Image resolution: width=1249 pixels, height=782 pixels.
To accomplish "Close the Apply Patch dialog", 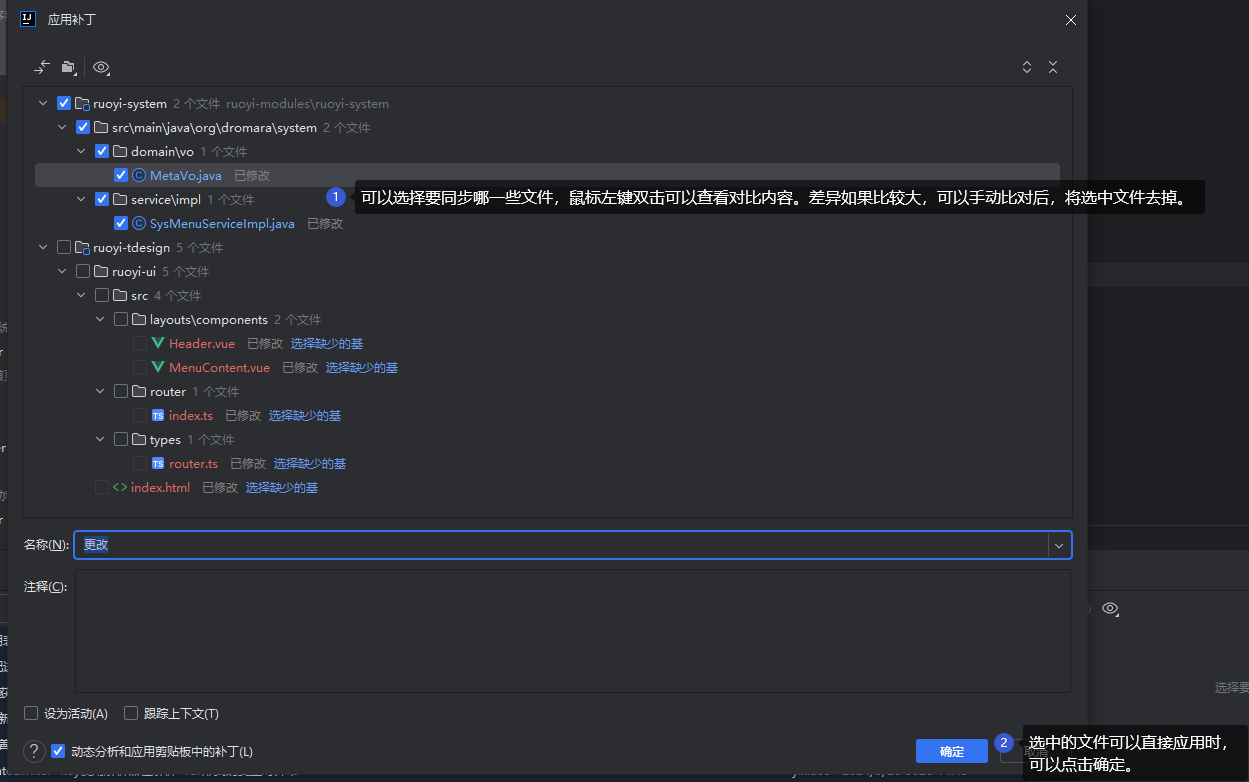I will (x=1070, y=19).
